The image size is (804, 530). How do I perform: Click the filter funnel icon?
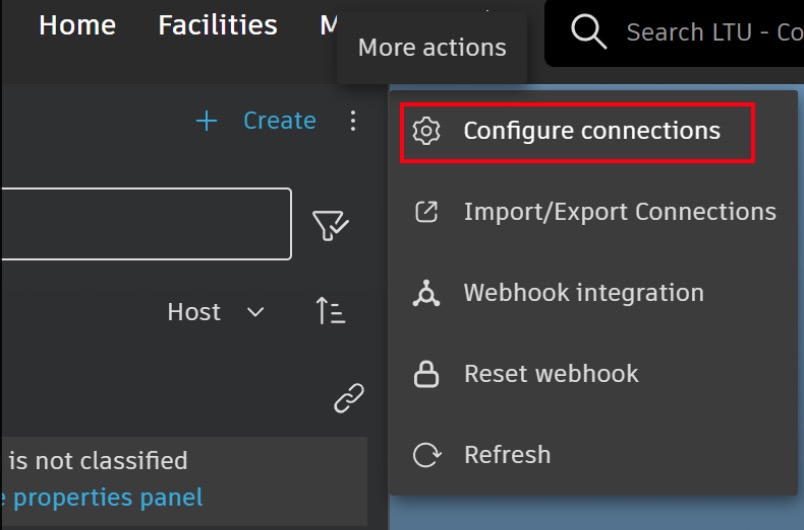coord(330,225)
